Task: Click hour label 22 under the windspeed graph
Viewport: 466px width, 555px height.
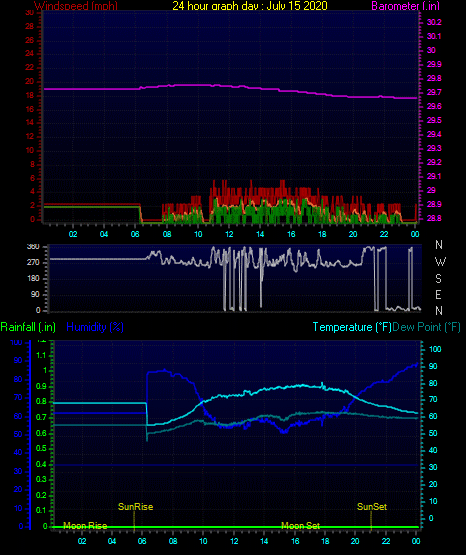Action: tap(384, 234)
